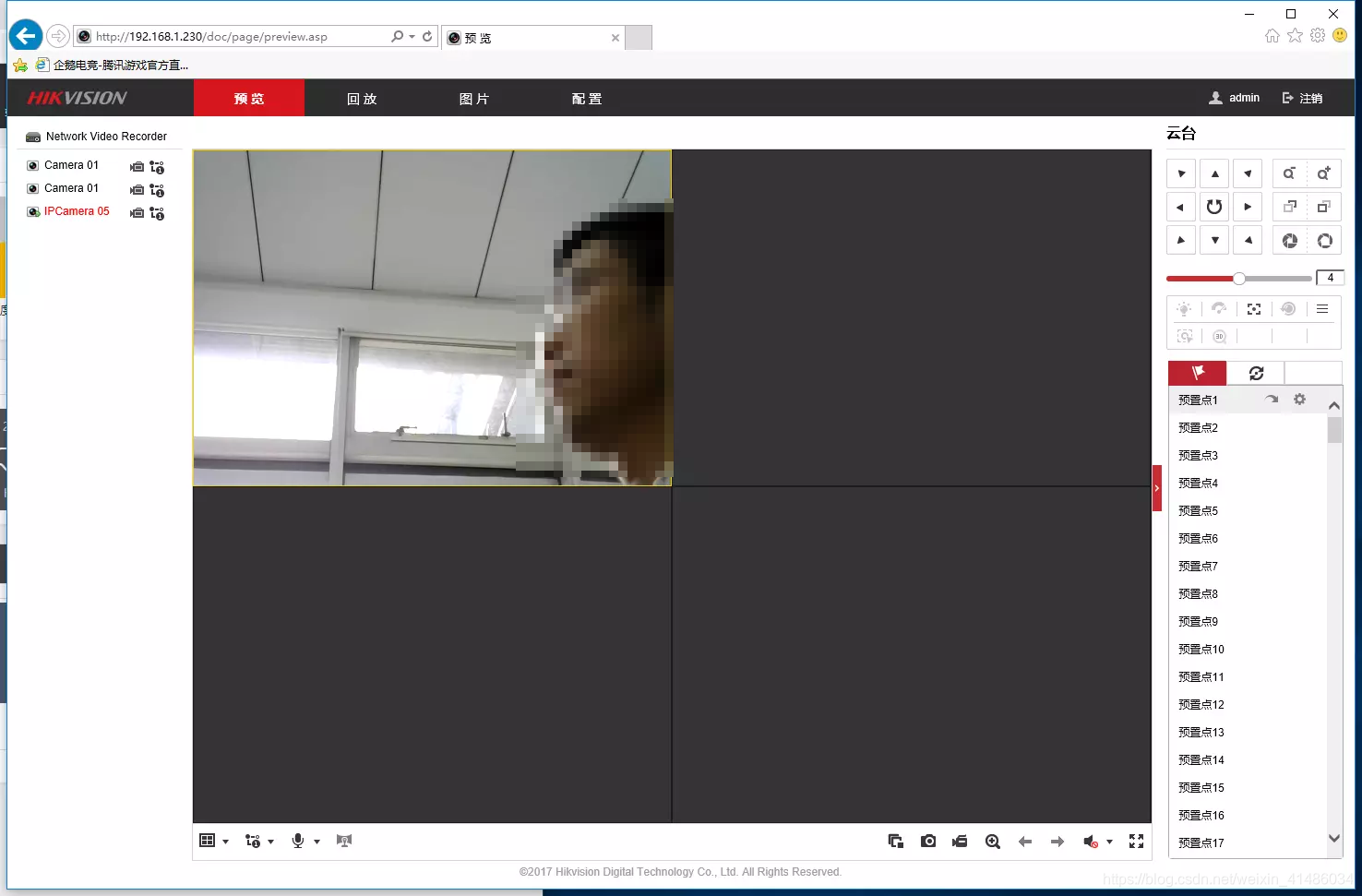This screenshot has width=1362, height=896.
Task: Click the lens initialization icon
Action: click(x=1289, y=309)
